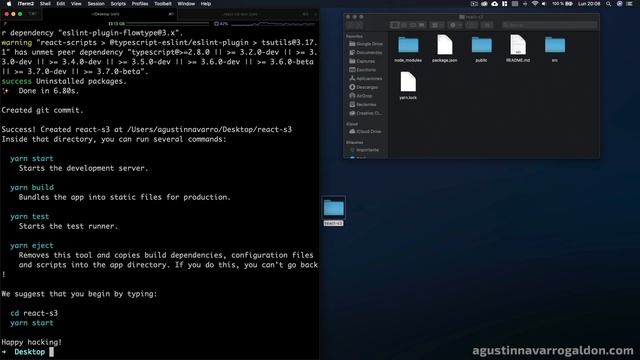The width and height of the screenshot is (640, 360).
Task: Click the iTerm2 CPU percentage status graph
Action: pyautogui.click(x=265, y=24)
